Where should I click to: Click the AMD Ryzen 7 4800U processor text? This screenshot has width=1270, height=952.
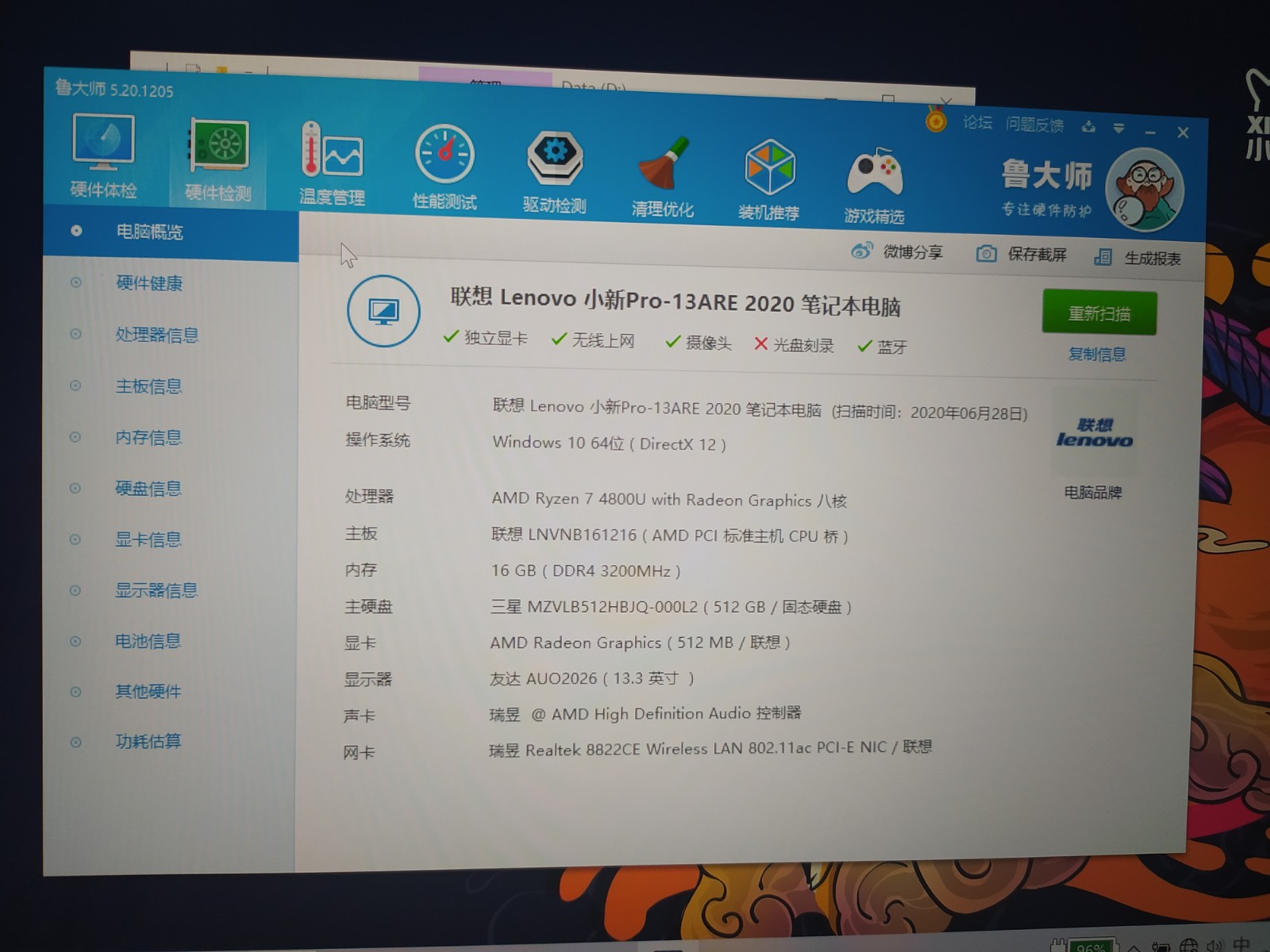[669, 499]
